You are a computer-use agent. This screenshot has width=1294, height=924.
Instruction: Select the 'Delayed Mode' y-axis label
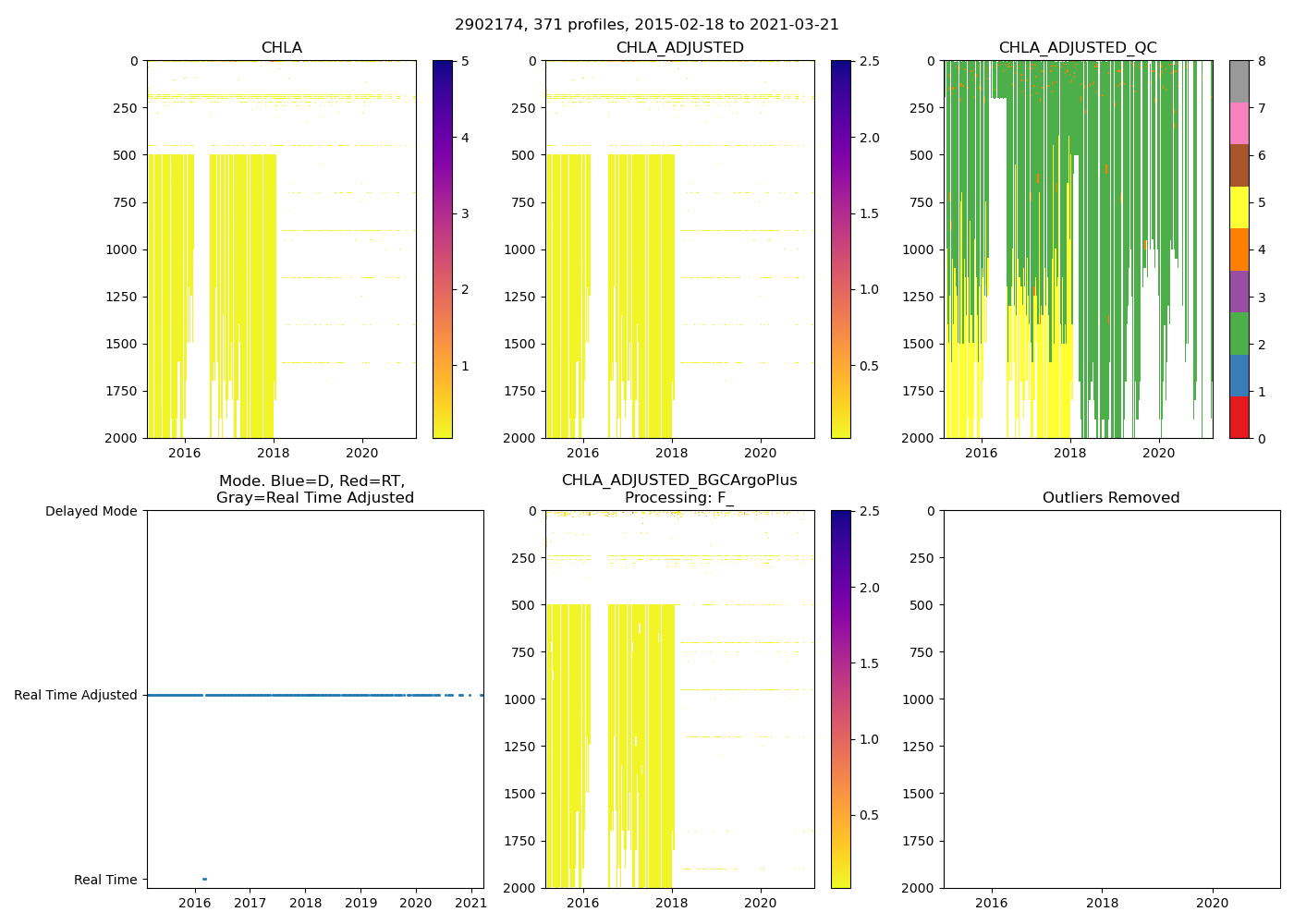click(91, 511)
